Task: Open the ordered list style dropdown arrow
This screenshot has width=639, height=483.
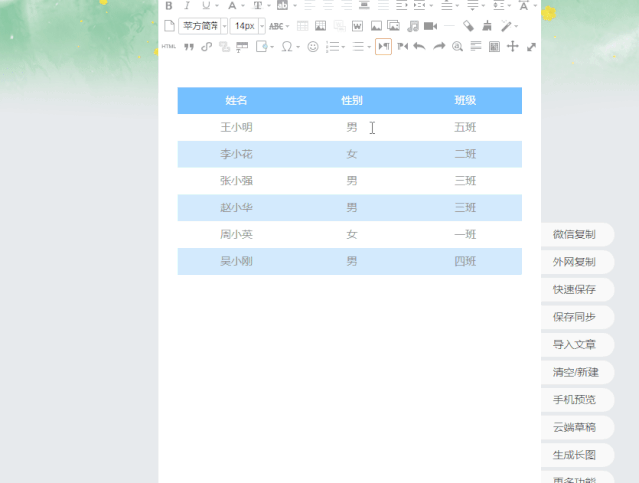Action: [x=343, y=46]
